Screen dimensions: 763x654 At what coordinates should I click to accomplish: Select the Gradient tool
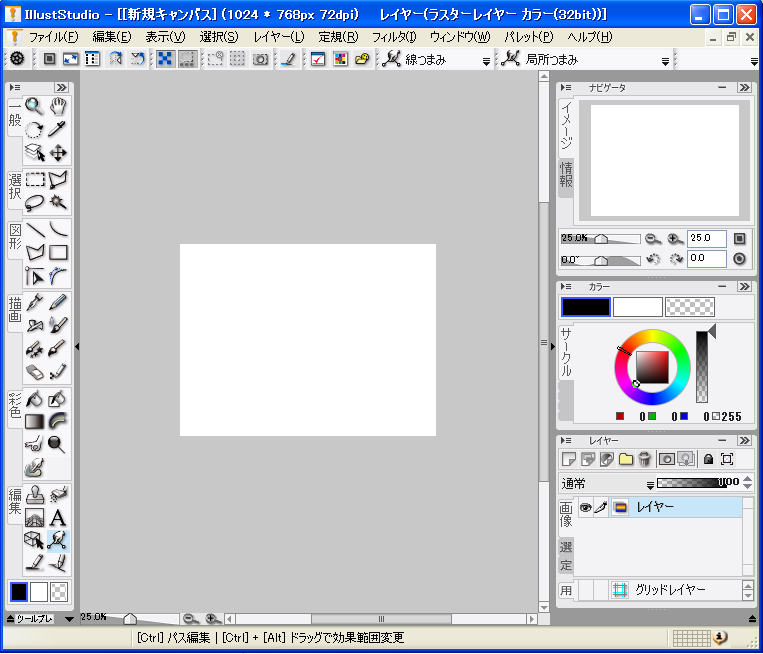click(35, 421)
